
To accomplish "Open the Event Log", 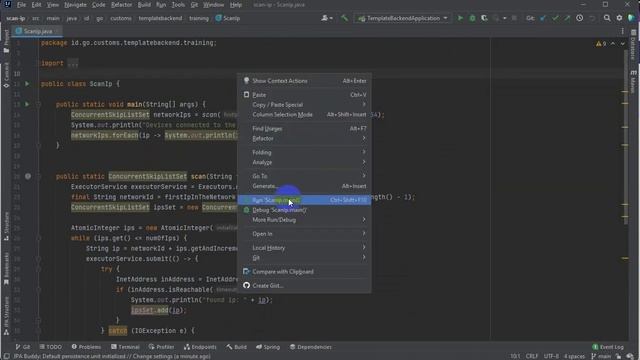I will (x=608, y=347).
